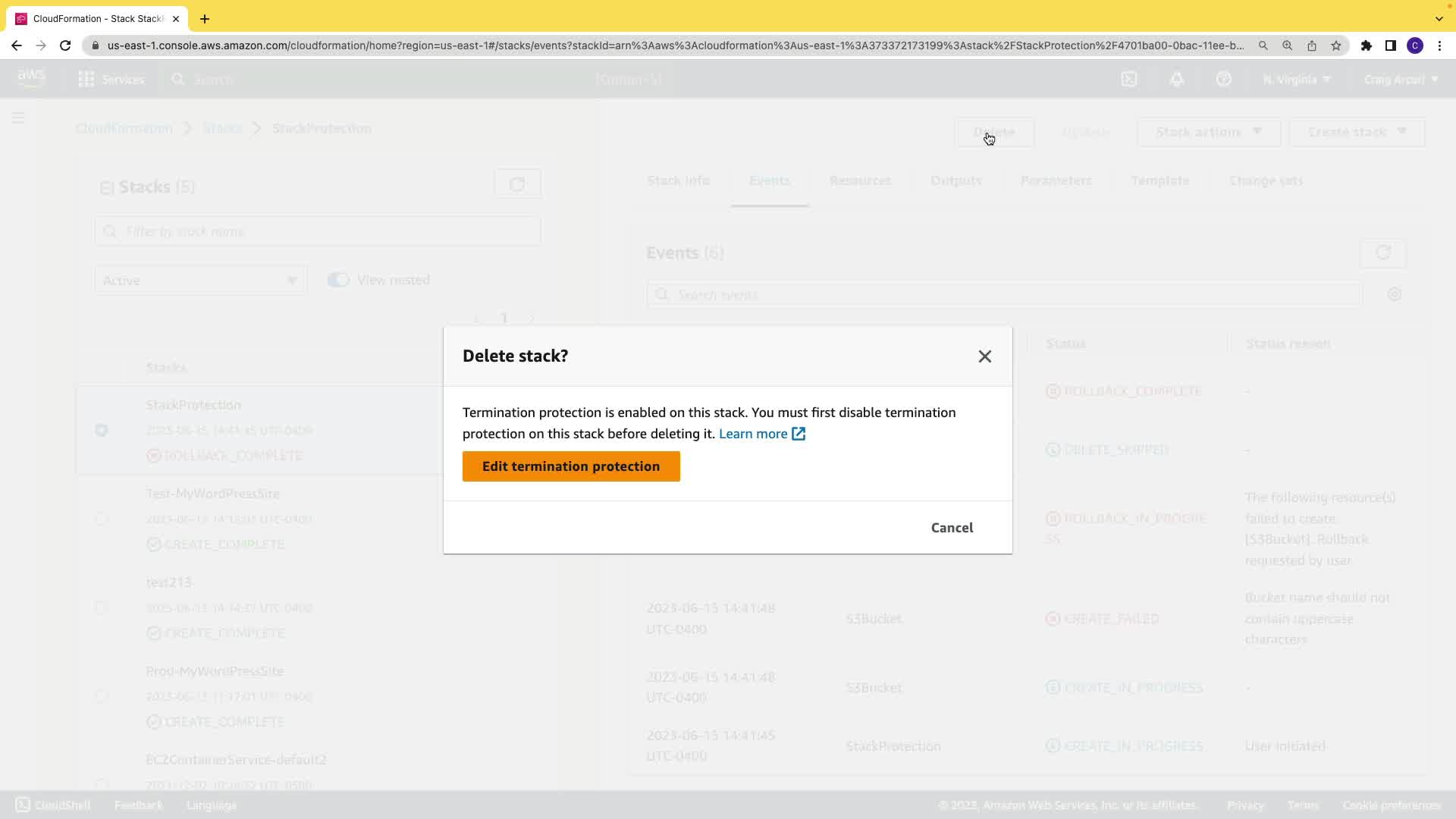Switch to the Template tab
1456x819 pixels.
point(1159,180)
